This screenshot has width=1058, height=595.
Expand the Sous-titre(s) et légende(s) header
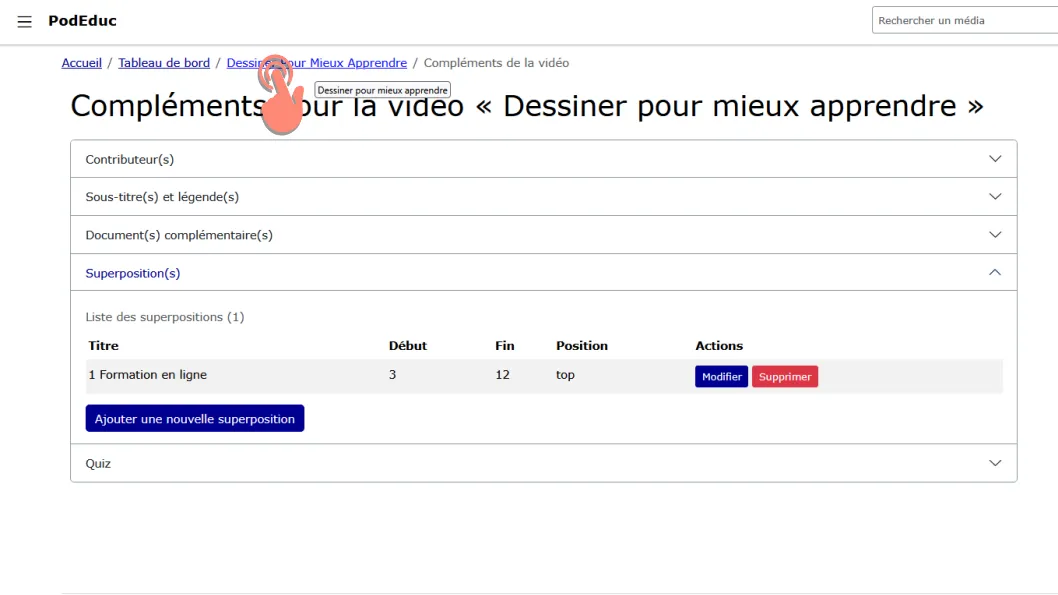[x=544, y=197]
